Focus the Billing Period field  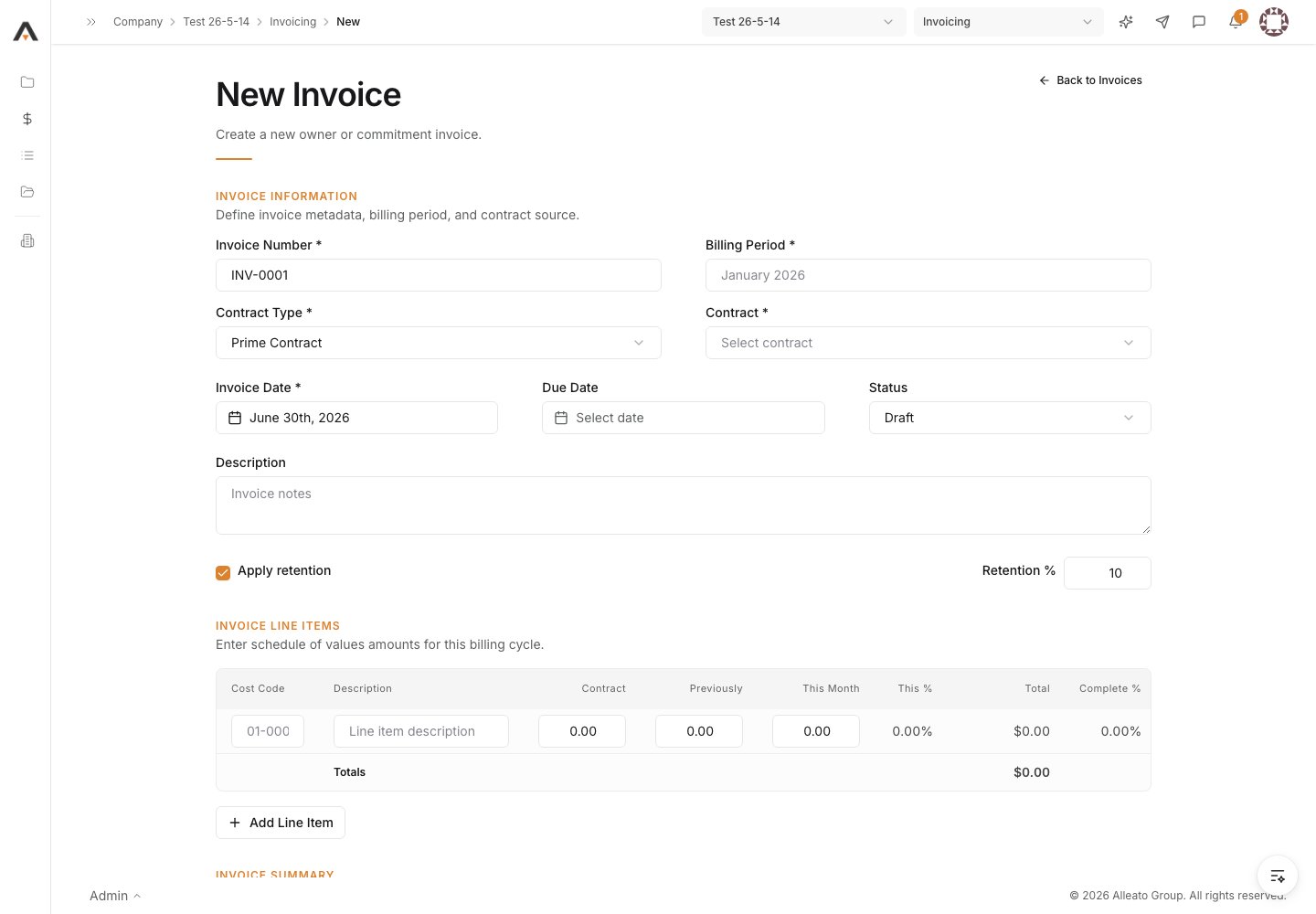[x=929, y=275]
